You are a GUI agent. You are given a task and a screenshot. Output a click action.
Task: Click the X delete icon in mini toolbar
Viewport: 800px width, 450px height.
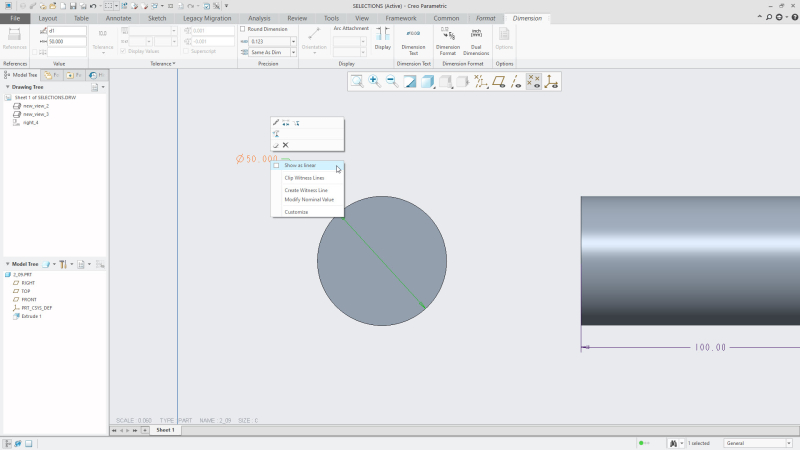coord(286,145)
